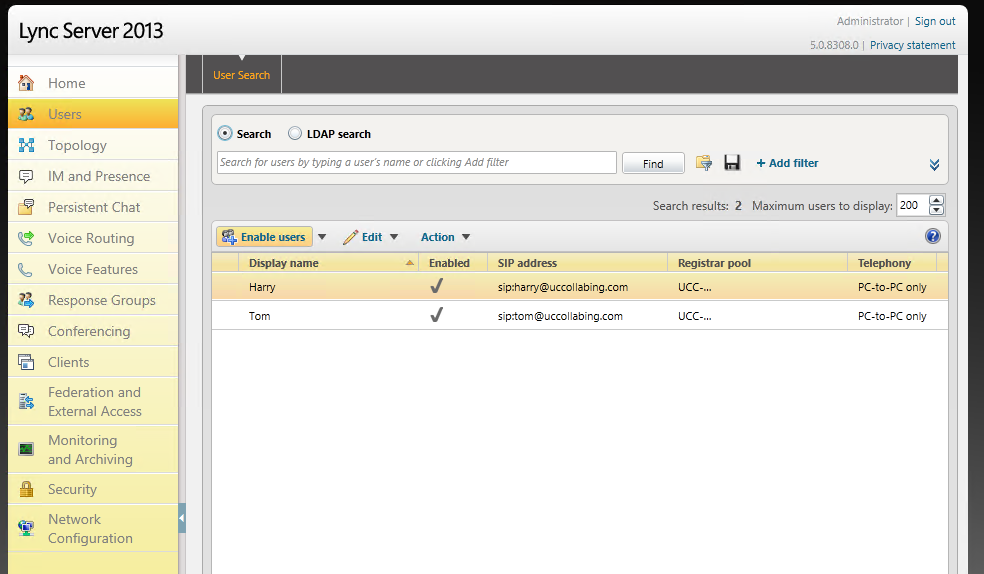Select the Tom user row
984x574 pixels.
[579, 316]
